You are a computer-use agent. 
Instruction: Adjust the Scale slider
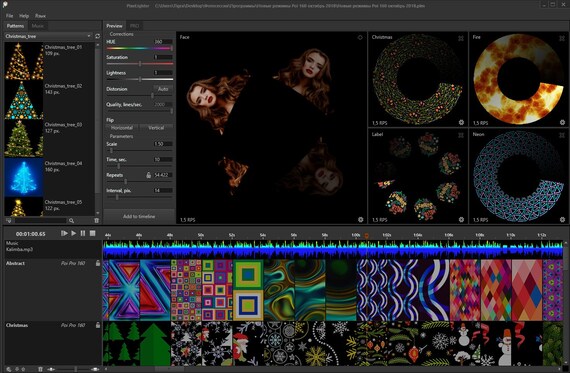point(139,150)
